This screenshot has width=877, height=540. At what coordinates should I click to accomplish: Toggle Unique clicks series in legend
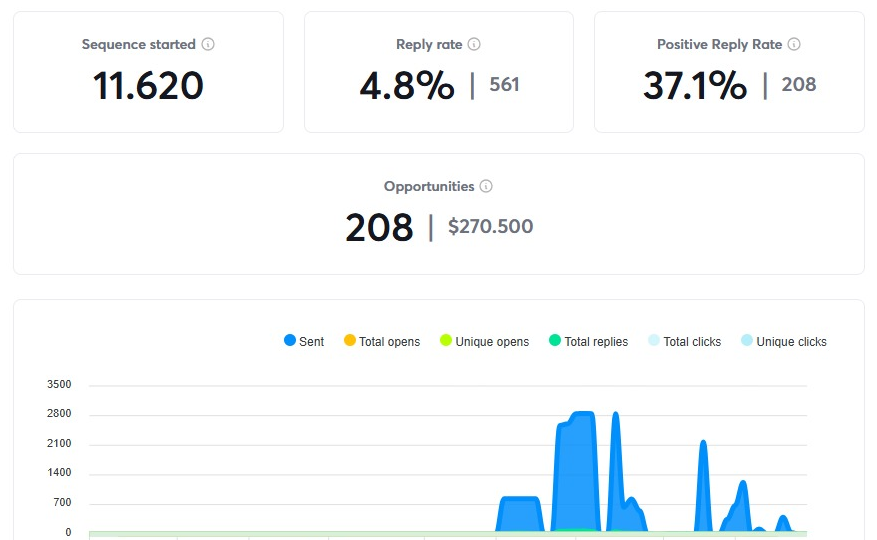(784, 341)
